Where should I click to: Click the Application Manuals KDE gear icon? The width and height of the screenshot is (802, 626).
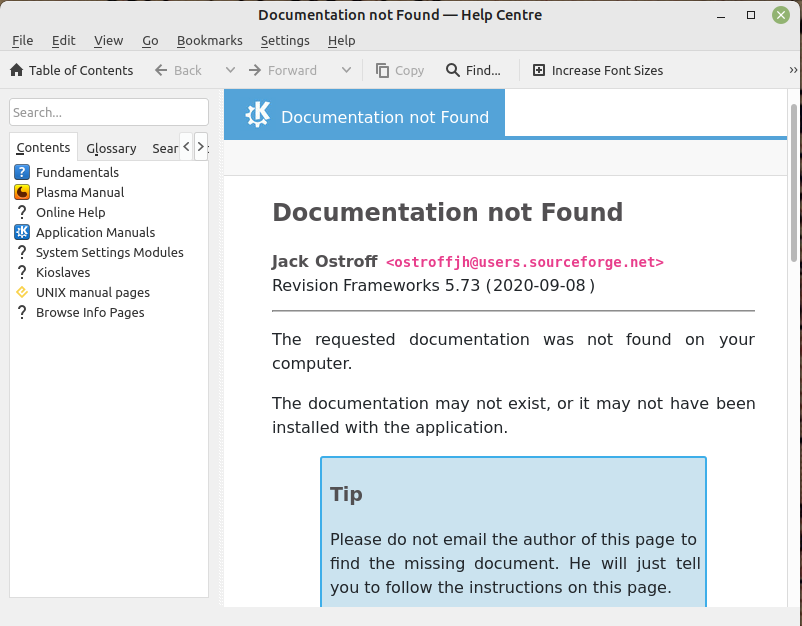pyautogui.click(x=22, y=232)
